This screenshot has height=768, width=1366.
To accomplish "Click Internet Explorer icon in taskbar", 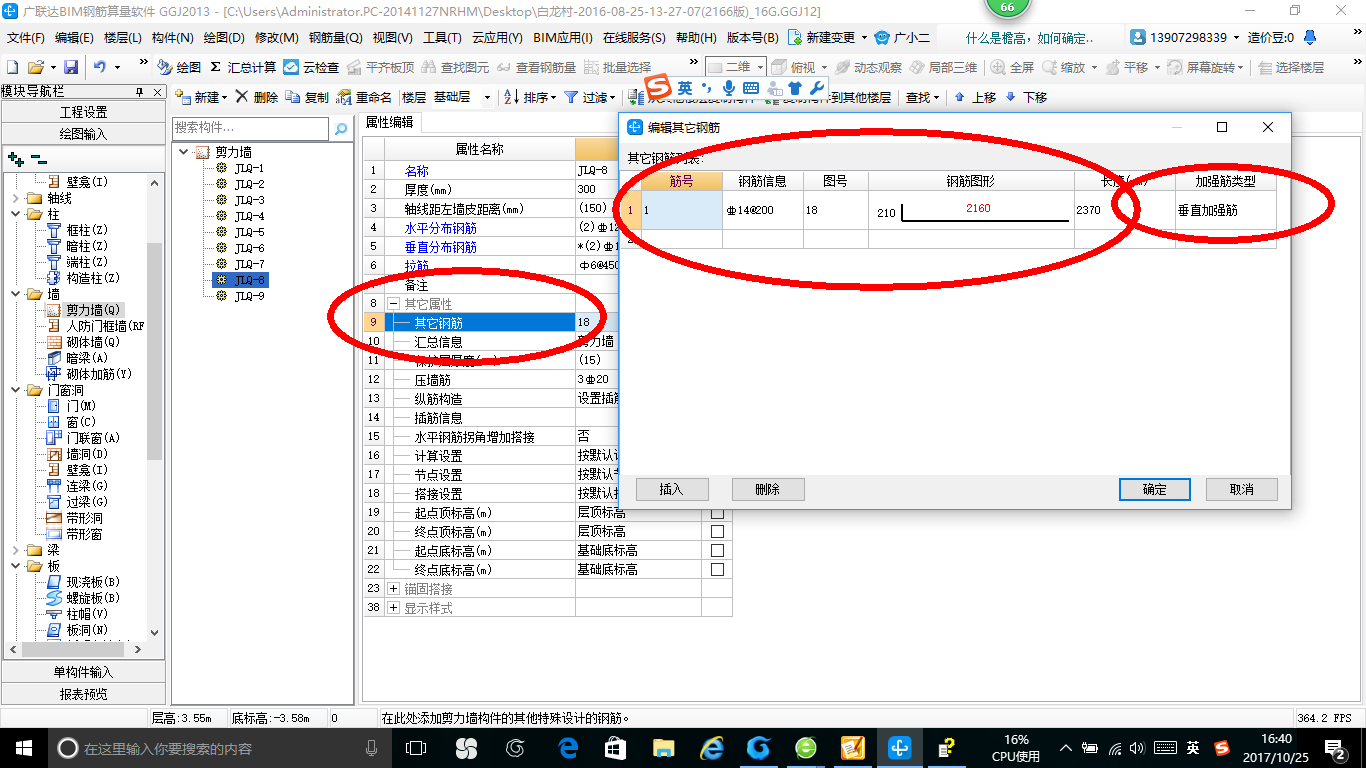I will click(x=712, y=748).
